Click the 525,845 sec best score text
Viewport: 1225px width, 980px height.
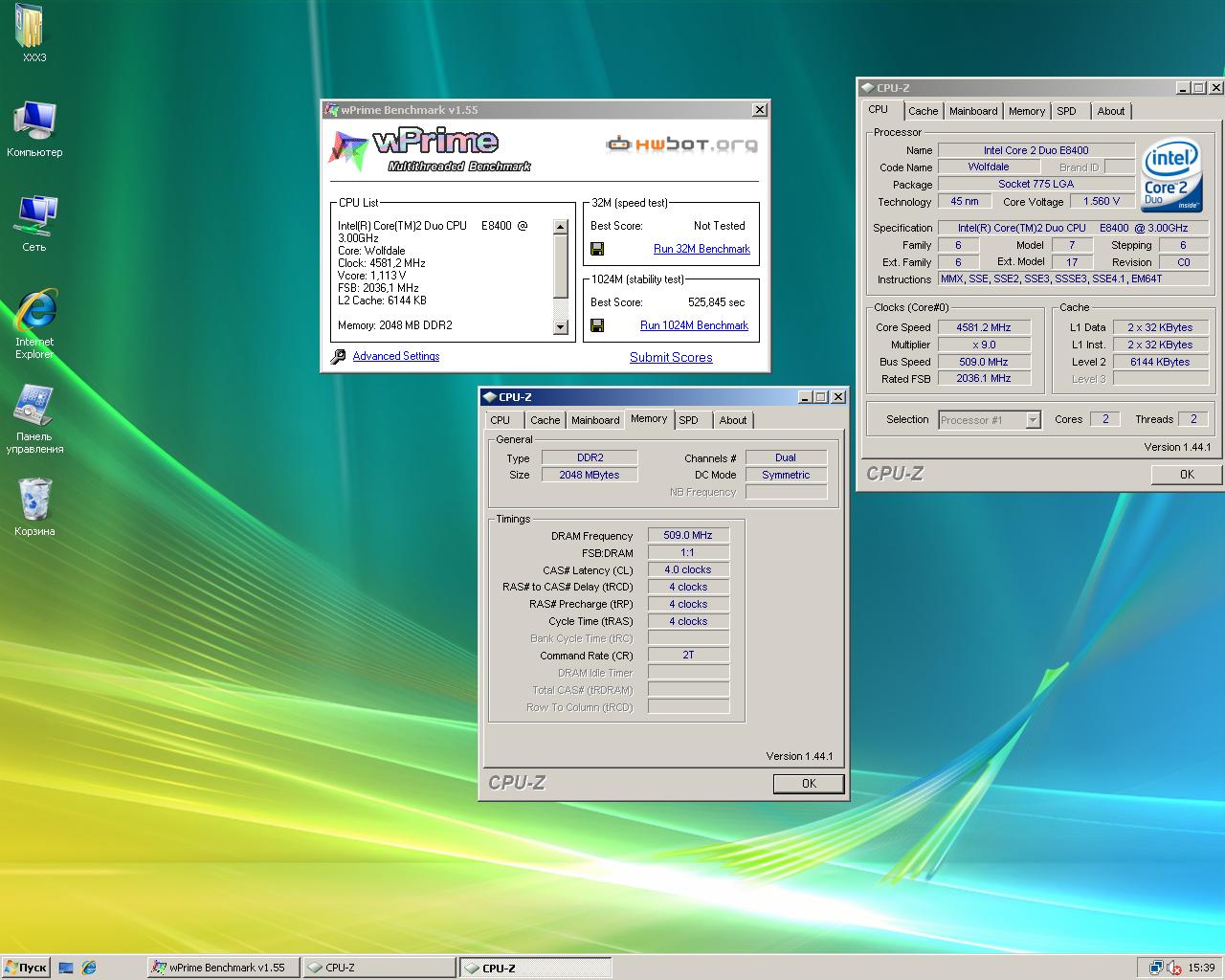click(x=716, y=302)
